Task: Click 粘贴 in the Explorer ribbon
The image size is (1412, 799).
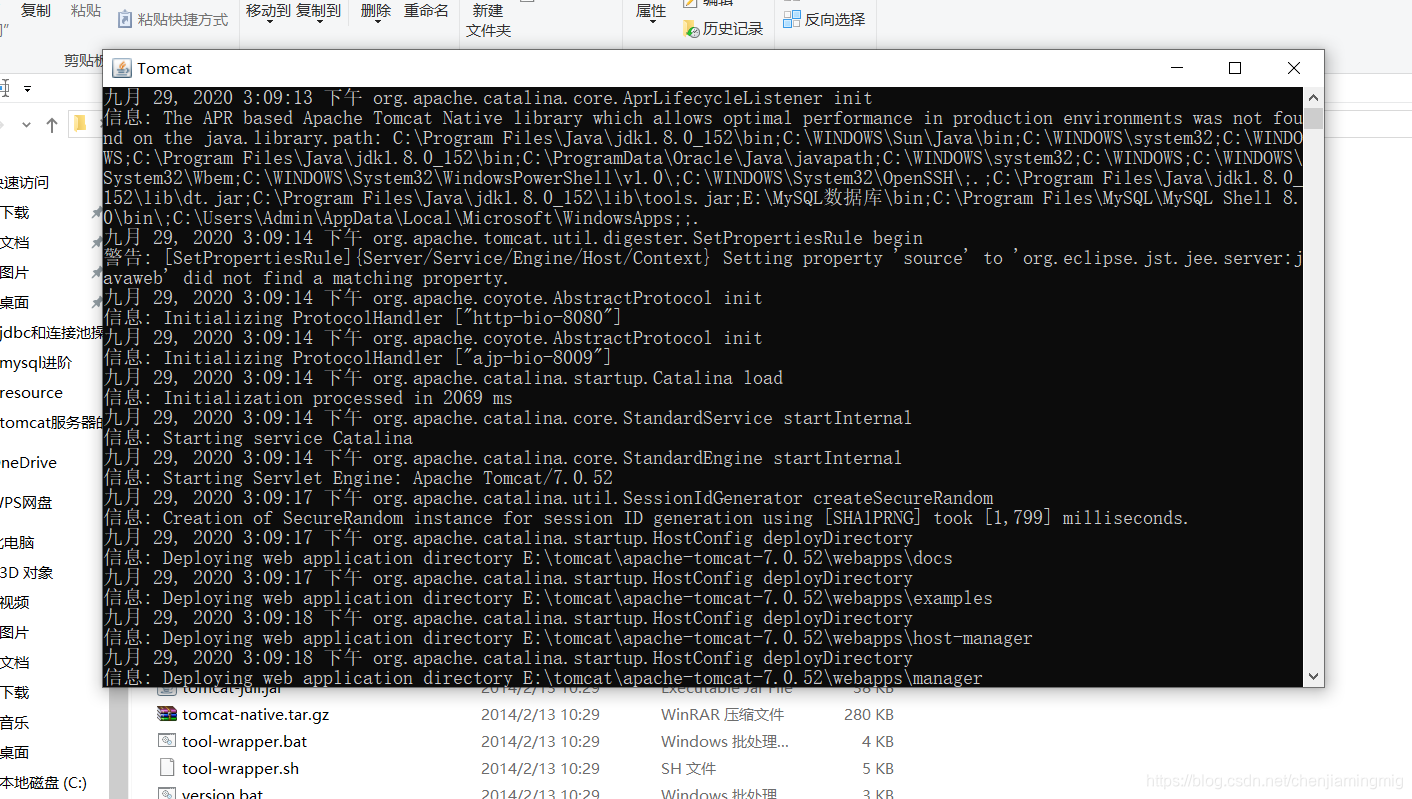Action: coord(86,10)
